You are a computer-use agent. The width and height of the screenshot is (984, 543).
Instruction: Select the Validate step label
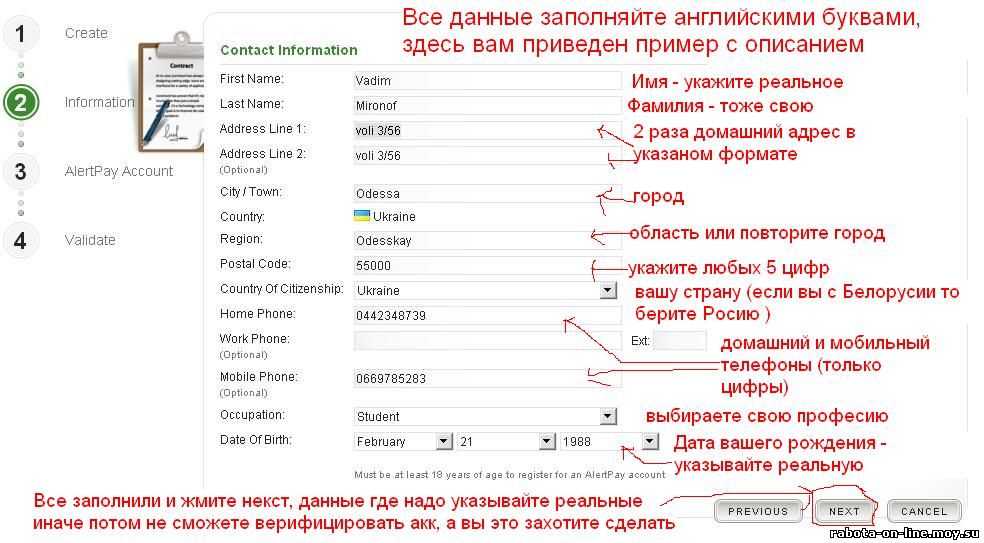tap(90, 240)
